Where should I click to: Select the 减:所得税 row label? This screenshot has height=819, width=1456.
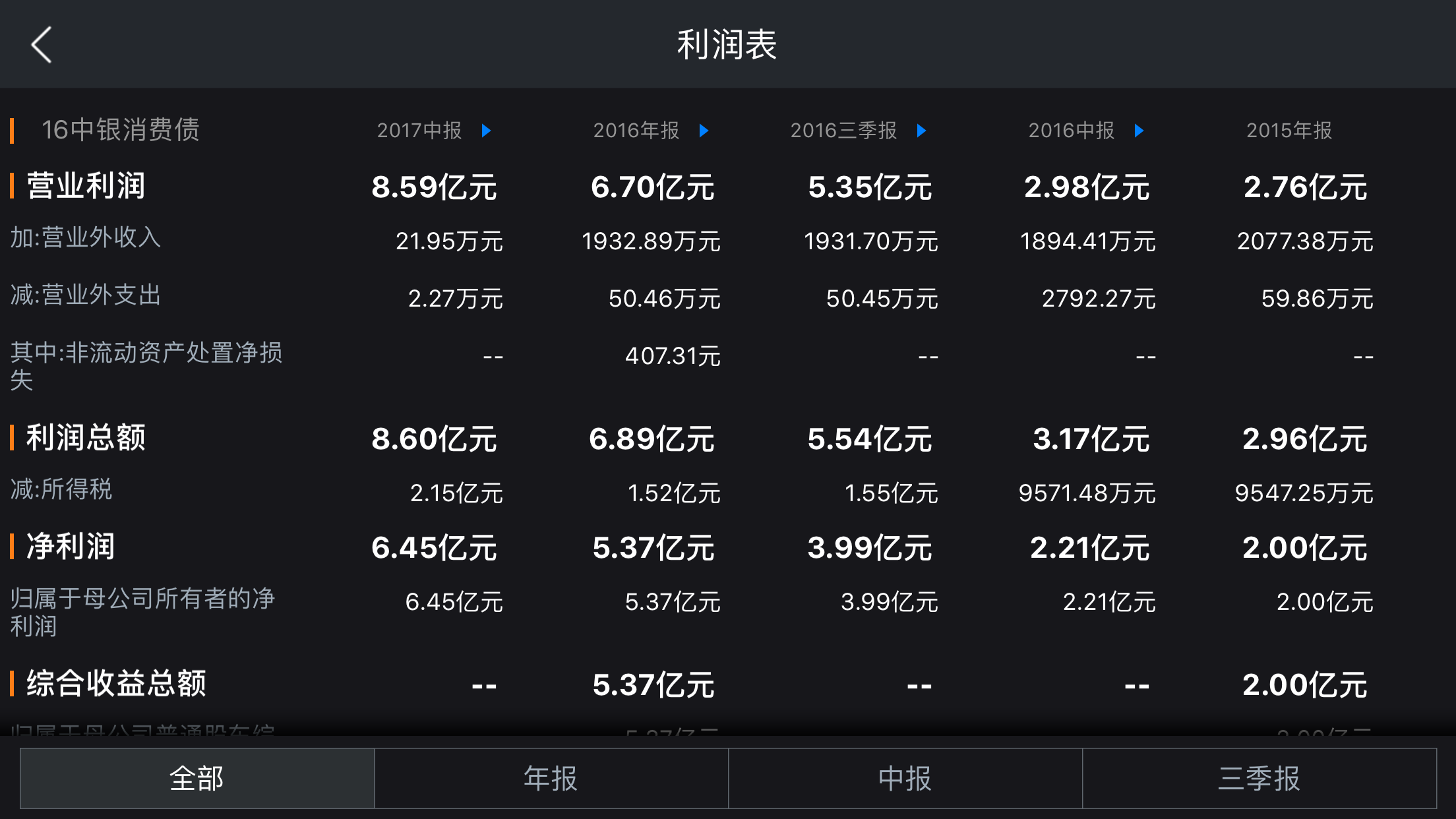pyautogui.click(x=61, y=489)
